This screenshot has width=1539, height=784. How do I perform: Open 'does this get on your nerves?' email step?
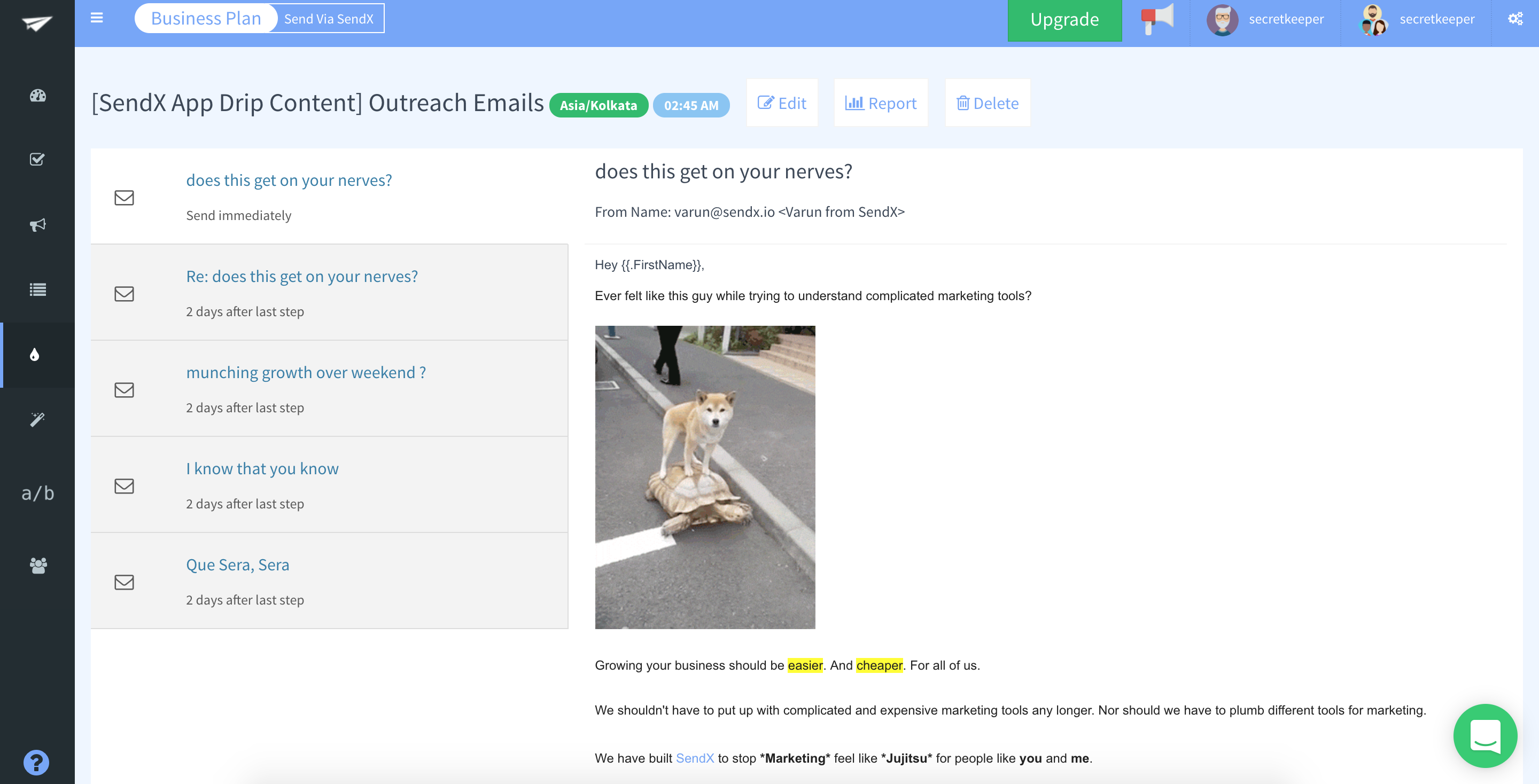[289, 180]
